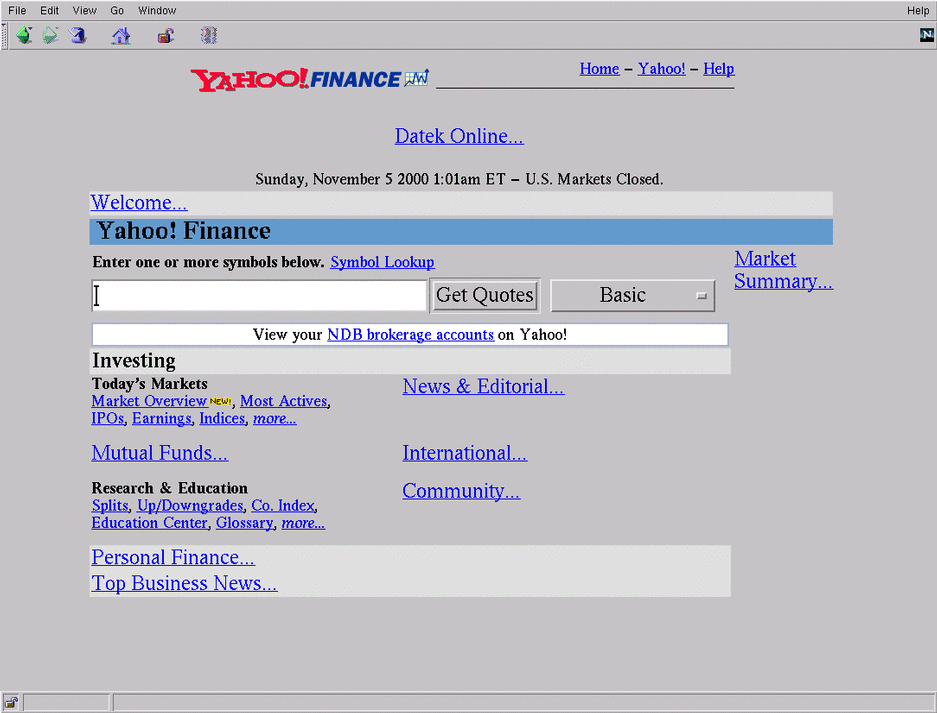Click more... under Research & Education

coord(304,523)
